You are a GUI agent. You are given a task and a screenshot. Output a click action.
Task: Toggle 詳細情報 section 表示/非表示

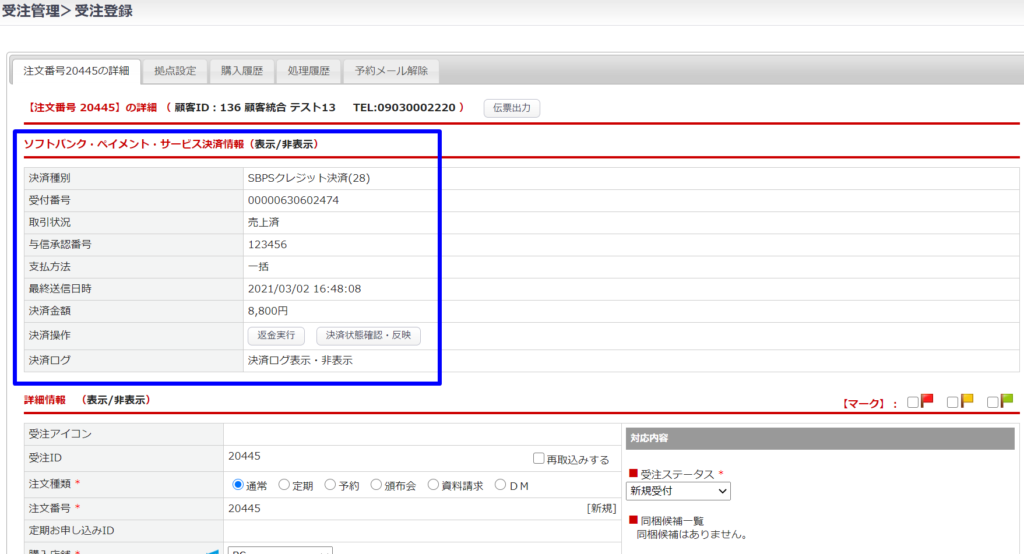click(116, 399)
